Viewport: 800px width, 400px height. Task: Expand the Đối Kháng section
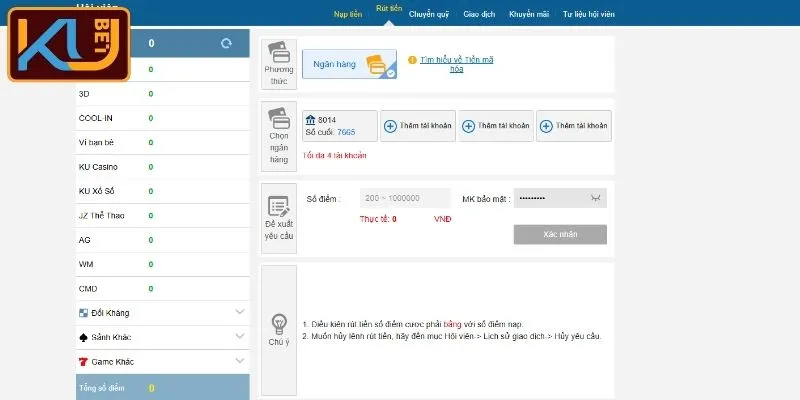click(240, 312)
